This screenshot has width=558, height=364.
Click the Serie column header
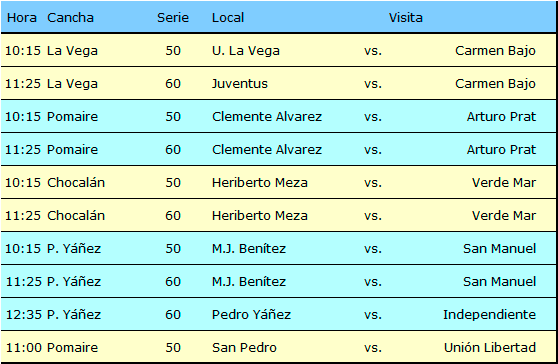pyautogui.click(x=173, y=17)
